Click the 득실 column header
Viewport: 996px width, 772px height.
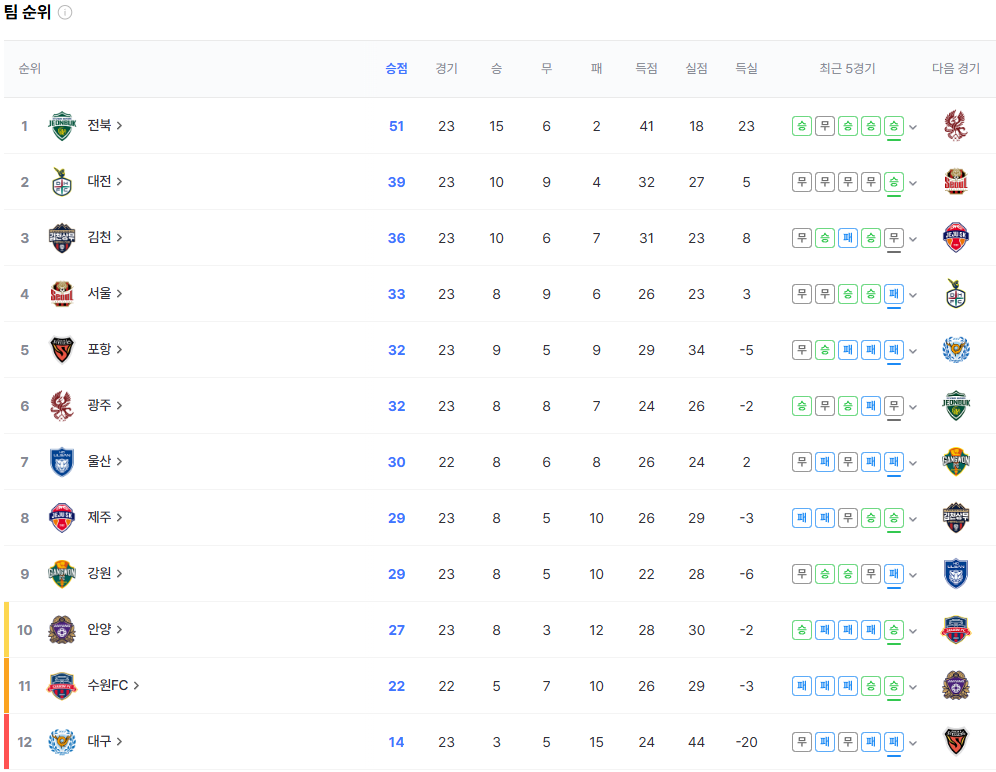coord(746,69)
